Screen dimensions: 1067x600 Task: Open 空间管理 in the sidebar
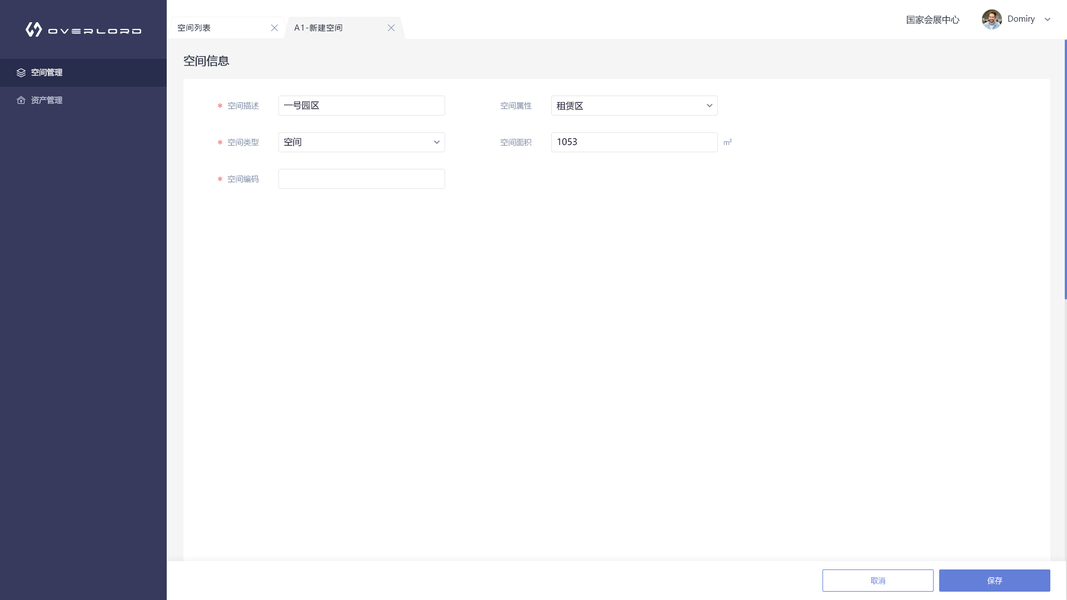click(x=83, y=72)
